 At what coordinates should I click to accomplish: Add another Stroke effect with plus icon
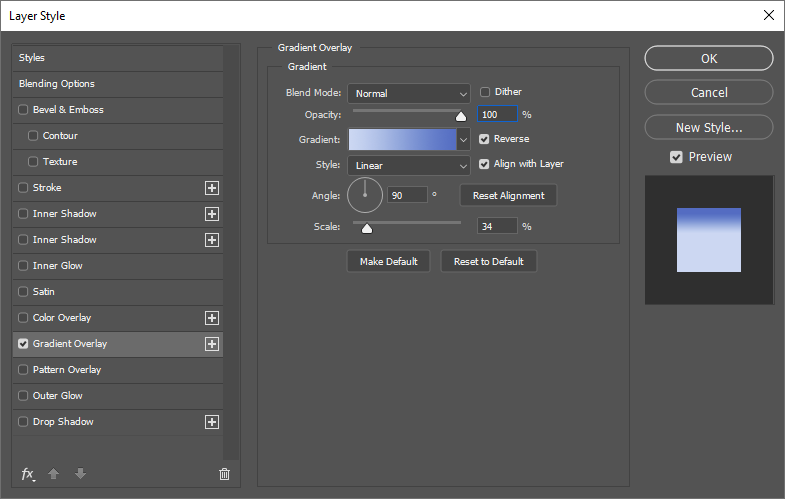(x=211, y=188)
